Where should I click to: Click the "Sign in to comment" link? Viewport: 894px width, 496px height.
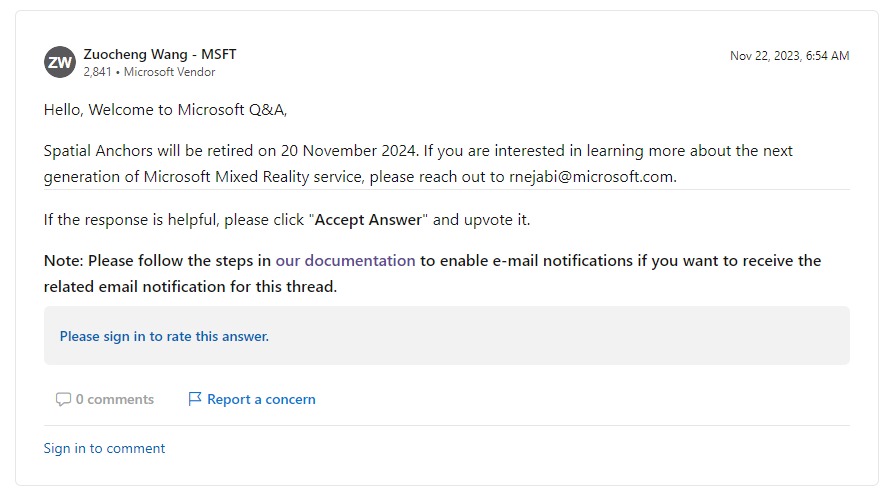point(104,448)
